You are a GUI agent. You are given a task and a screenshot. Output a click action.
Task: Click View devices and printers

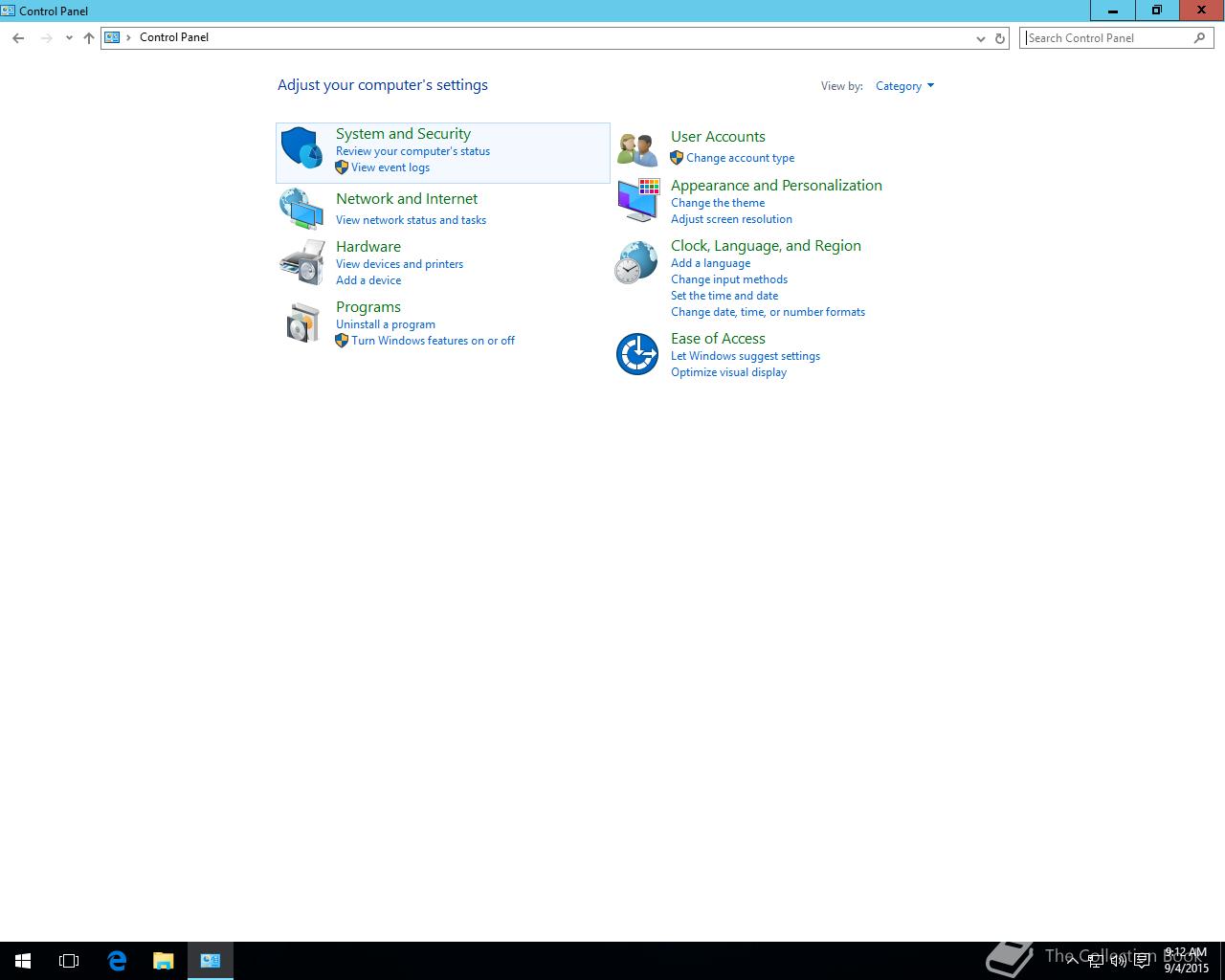399,264
